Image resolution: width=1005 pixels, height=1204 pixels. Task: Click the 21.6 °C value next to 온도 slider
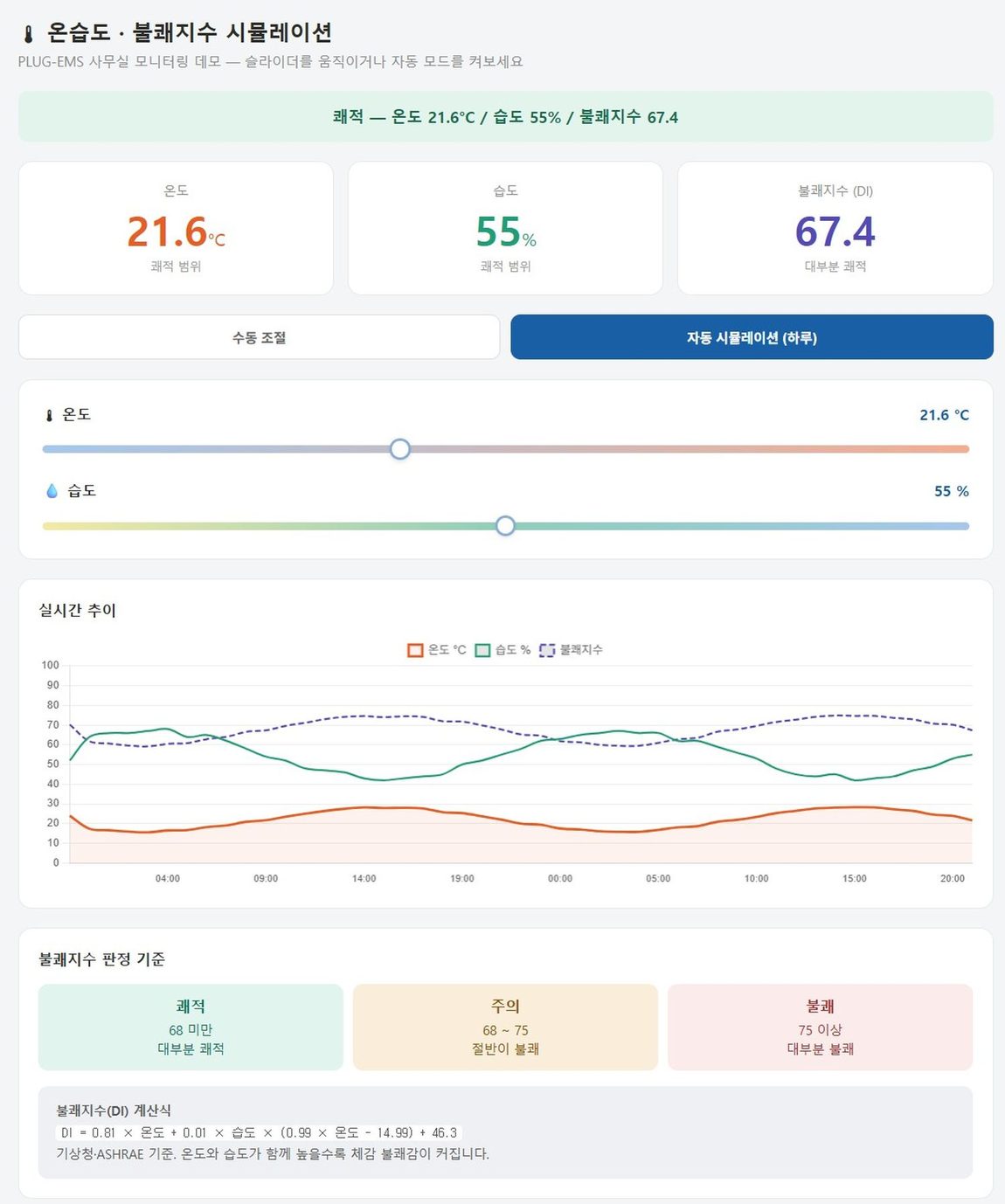coord(944,415)
